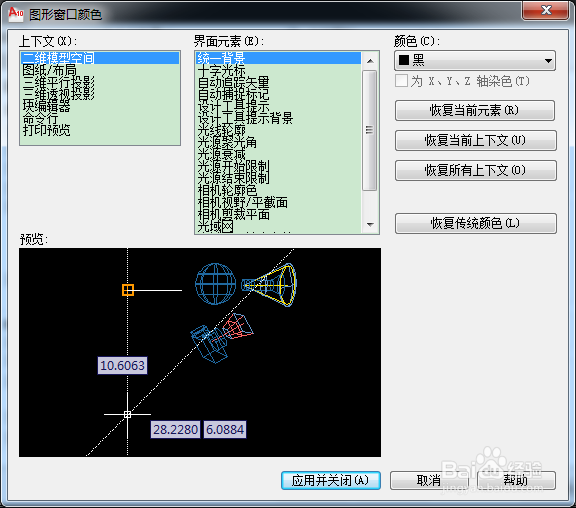Select 二维模型空间 in context list

point(100,58)
